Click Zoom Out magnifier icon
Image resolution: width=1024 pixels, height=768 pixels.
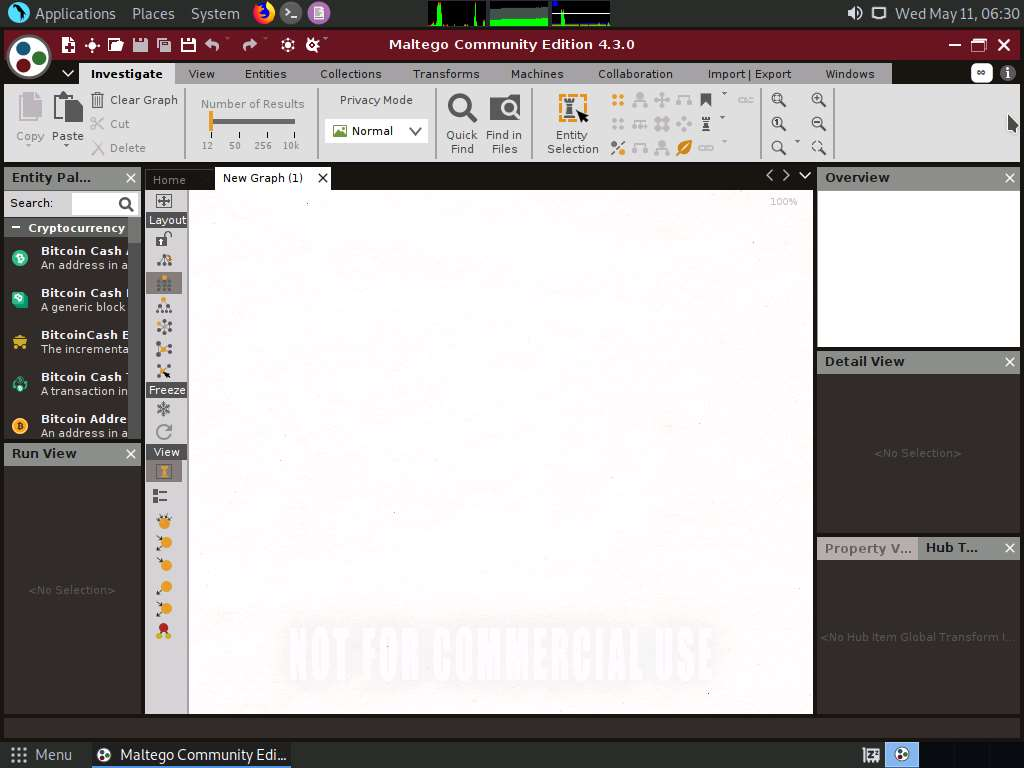coord(818,123)
